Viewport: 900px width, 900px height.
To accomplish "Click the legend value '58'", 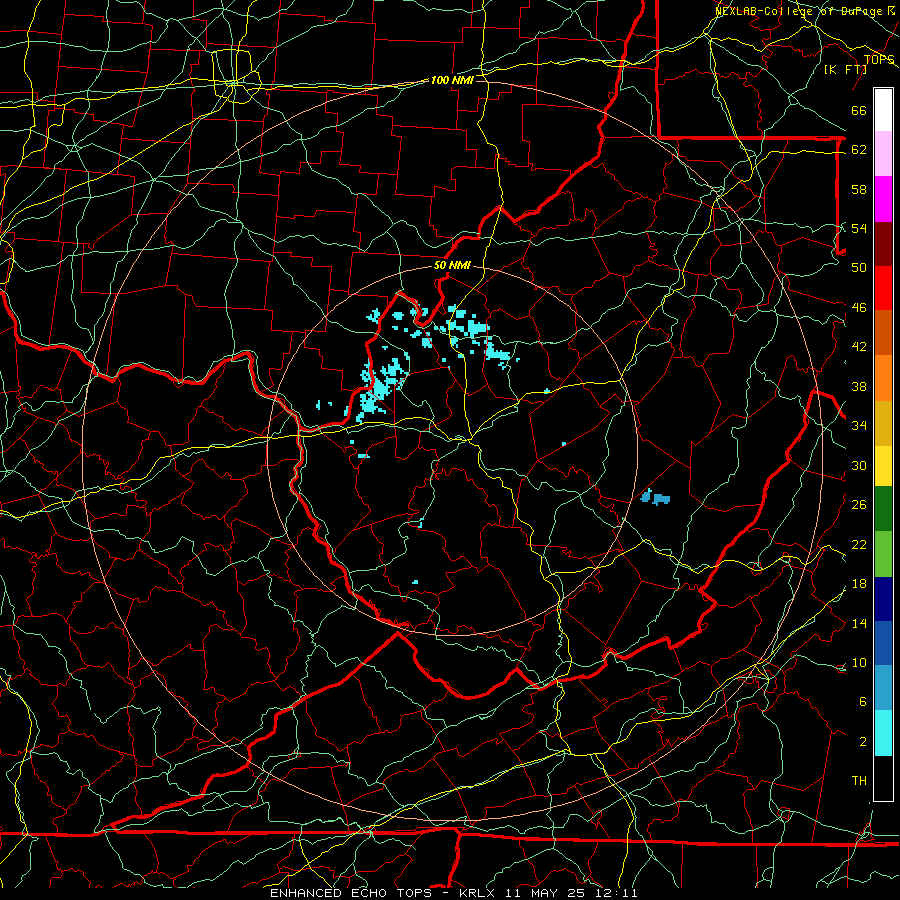I will 859,189.
